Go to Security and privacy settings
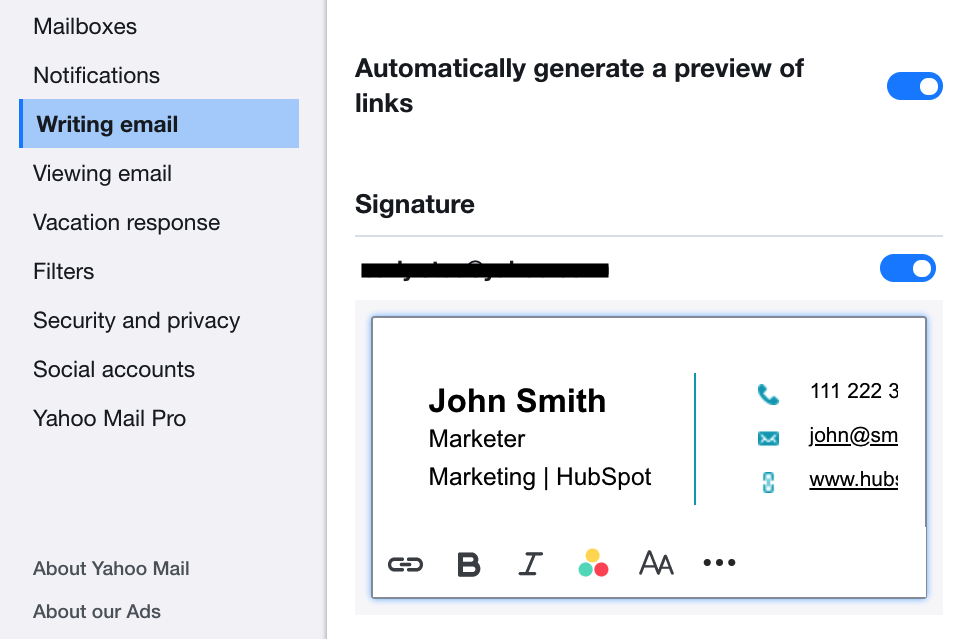The width and height of the screenshot is (967, 639). tap(136, 320)
